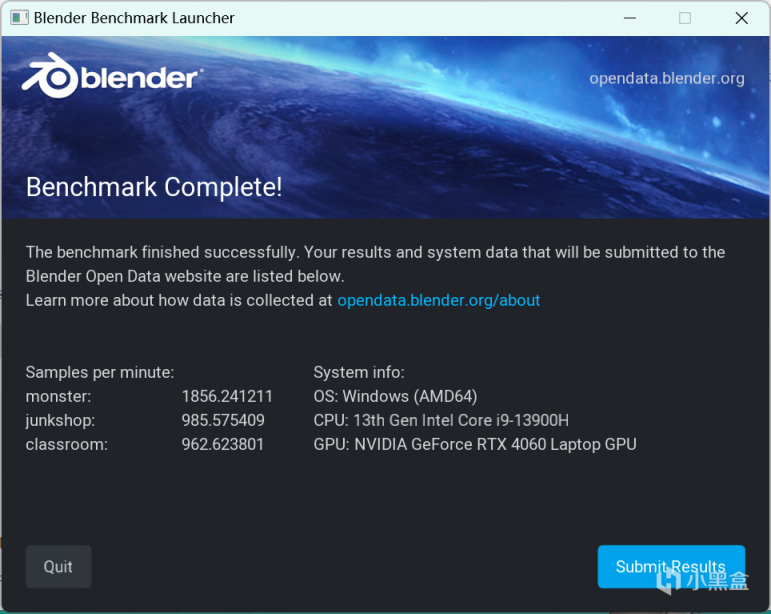Select the junkshop score 985.575409
Viewport: 771px width, 614px height.
[223, 420]
